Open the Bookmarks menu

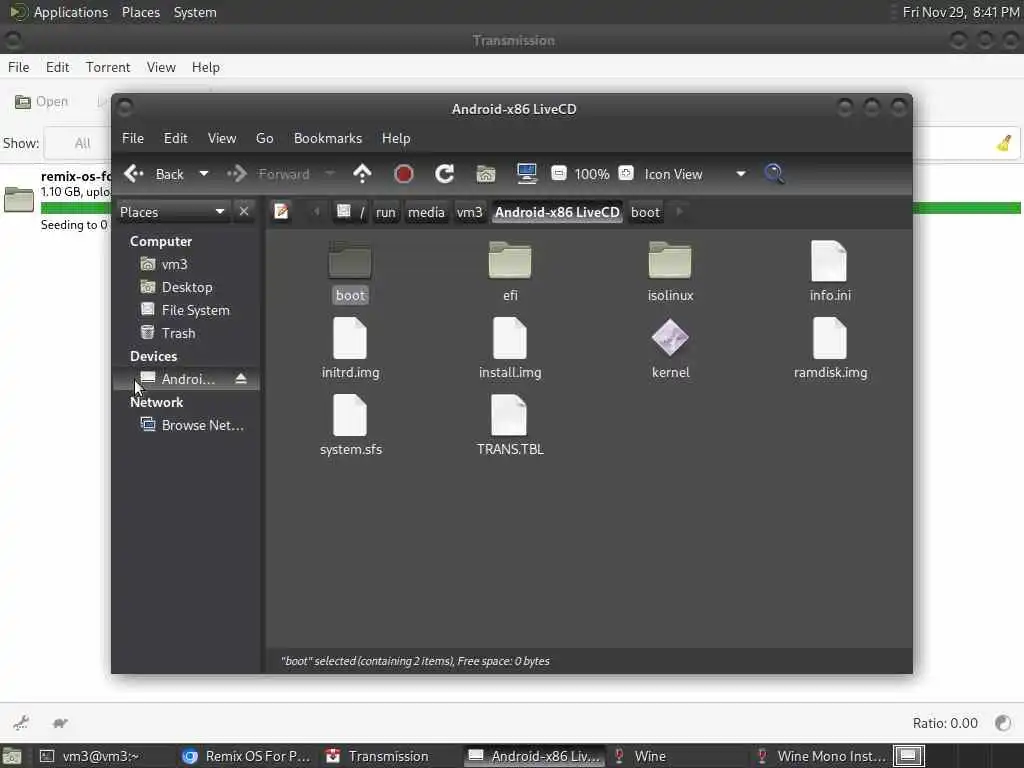328,138
